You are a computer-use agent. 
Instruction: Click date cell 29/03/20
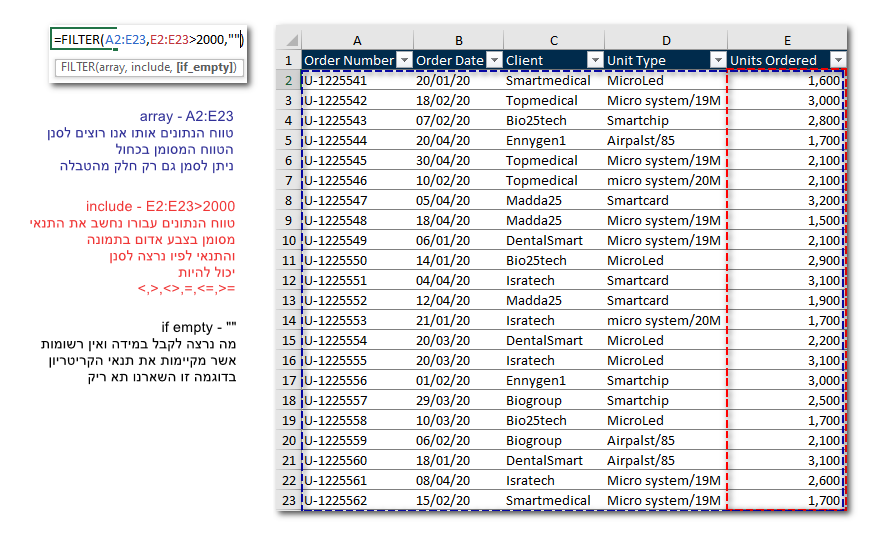point(458,400)
